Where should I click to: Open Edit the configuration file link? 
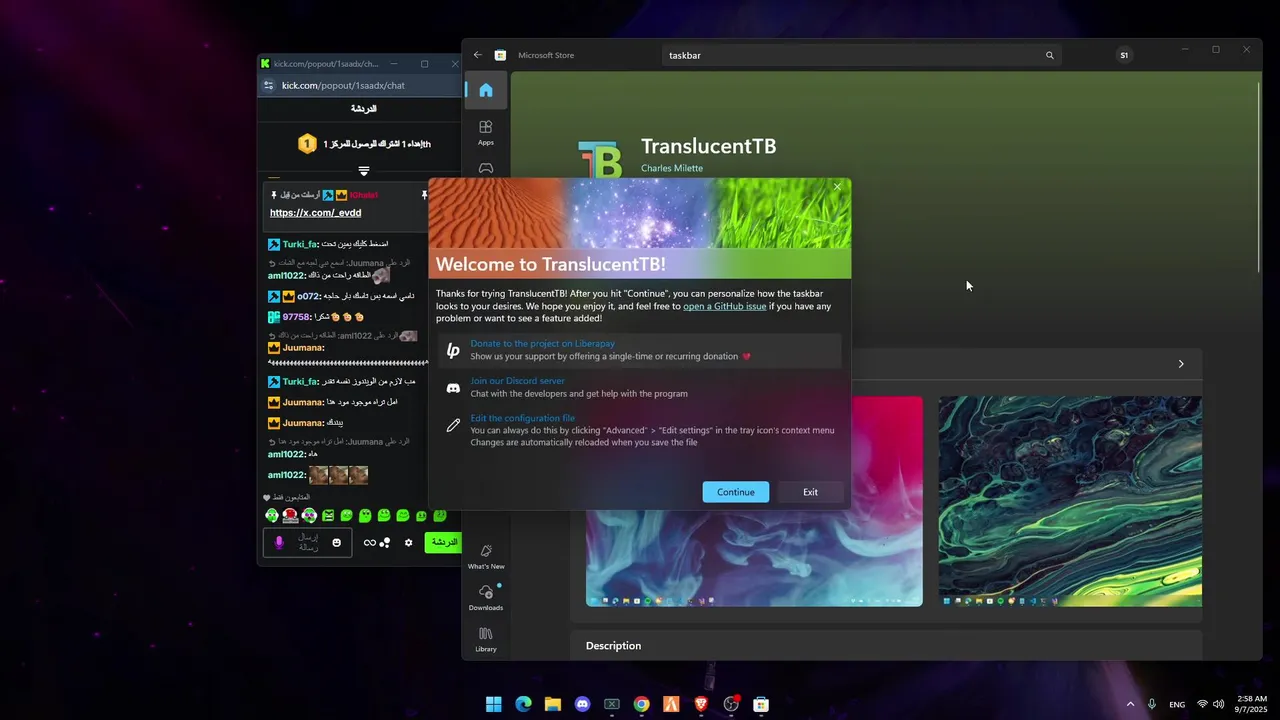(523, 418)
